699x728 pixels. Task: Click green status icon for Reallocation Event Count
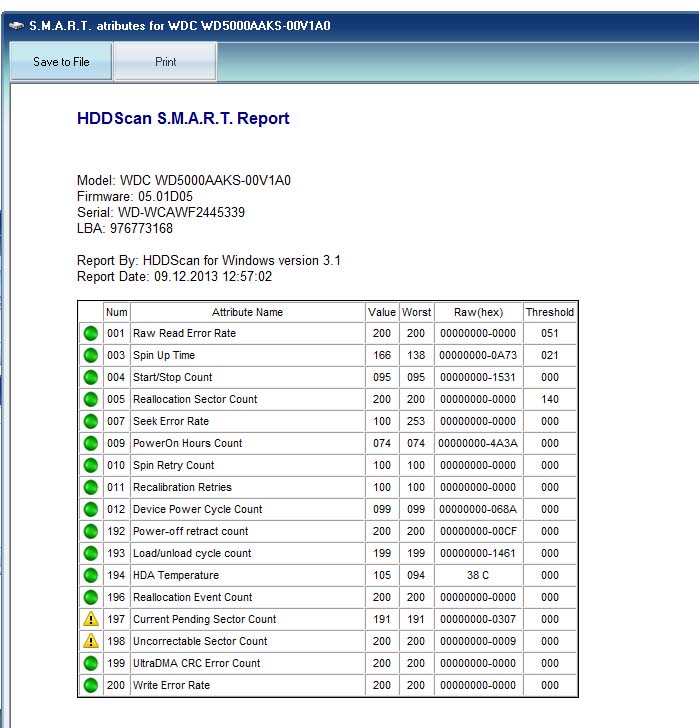click(x=91, y=597)
